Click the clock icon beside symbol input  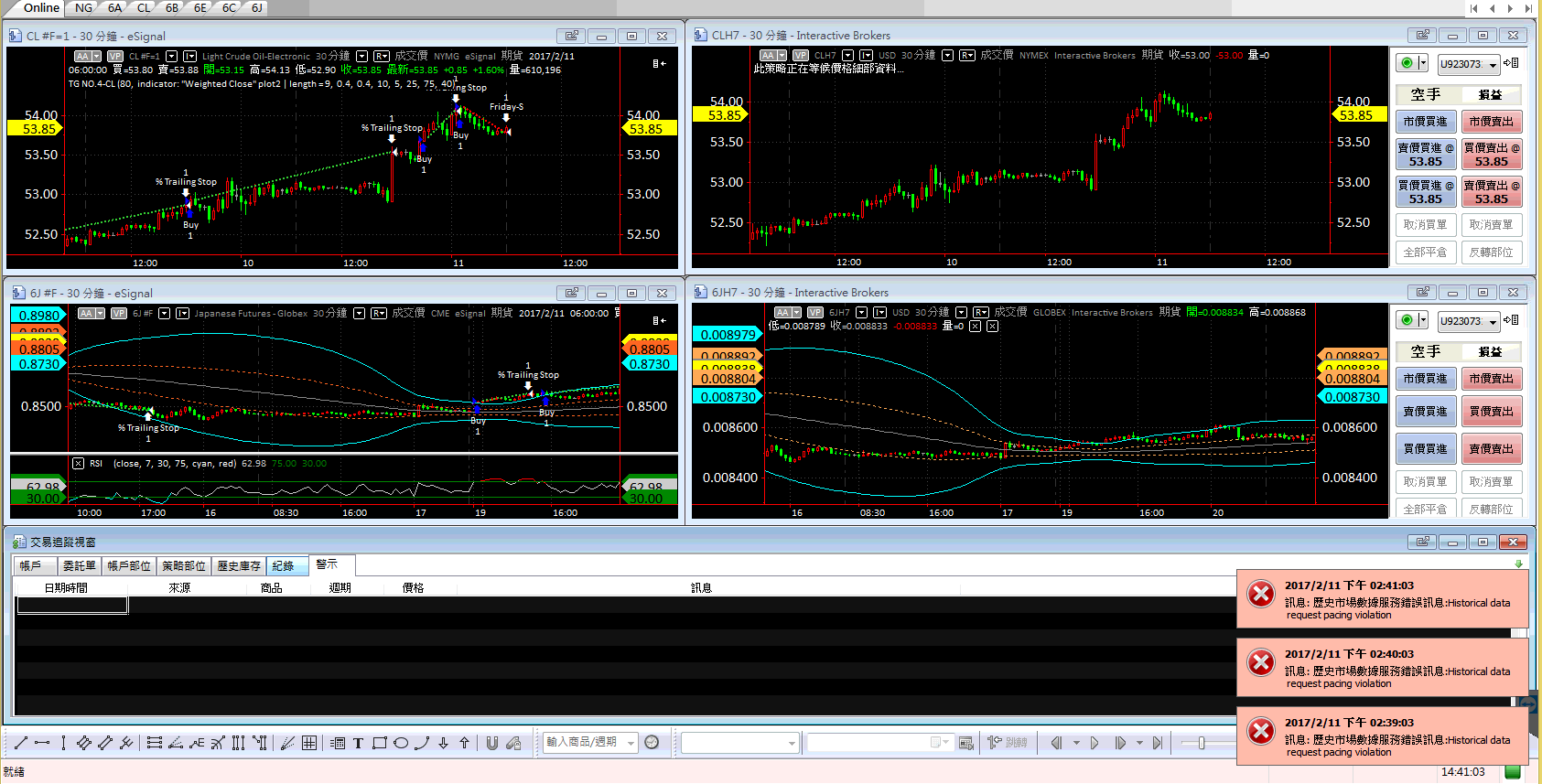[652, 742]
